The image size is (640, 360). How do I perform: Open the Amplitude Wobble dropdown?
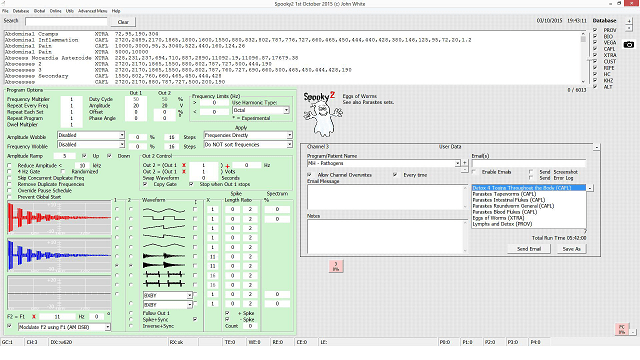tap(122, 135)
